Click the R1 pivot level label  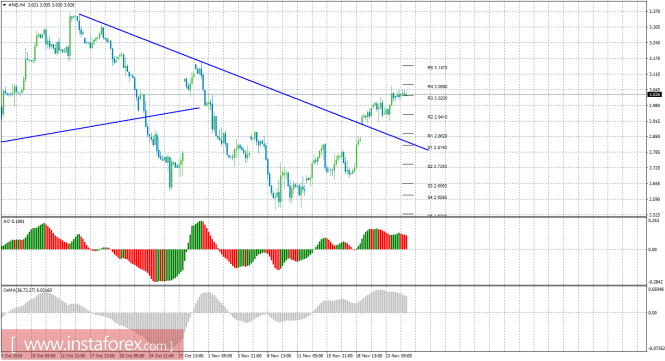pos(437,136)
